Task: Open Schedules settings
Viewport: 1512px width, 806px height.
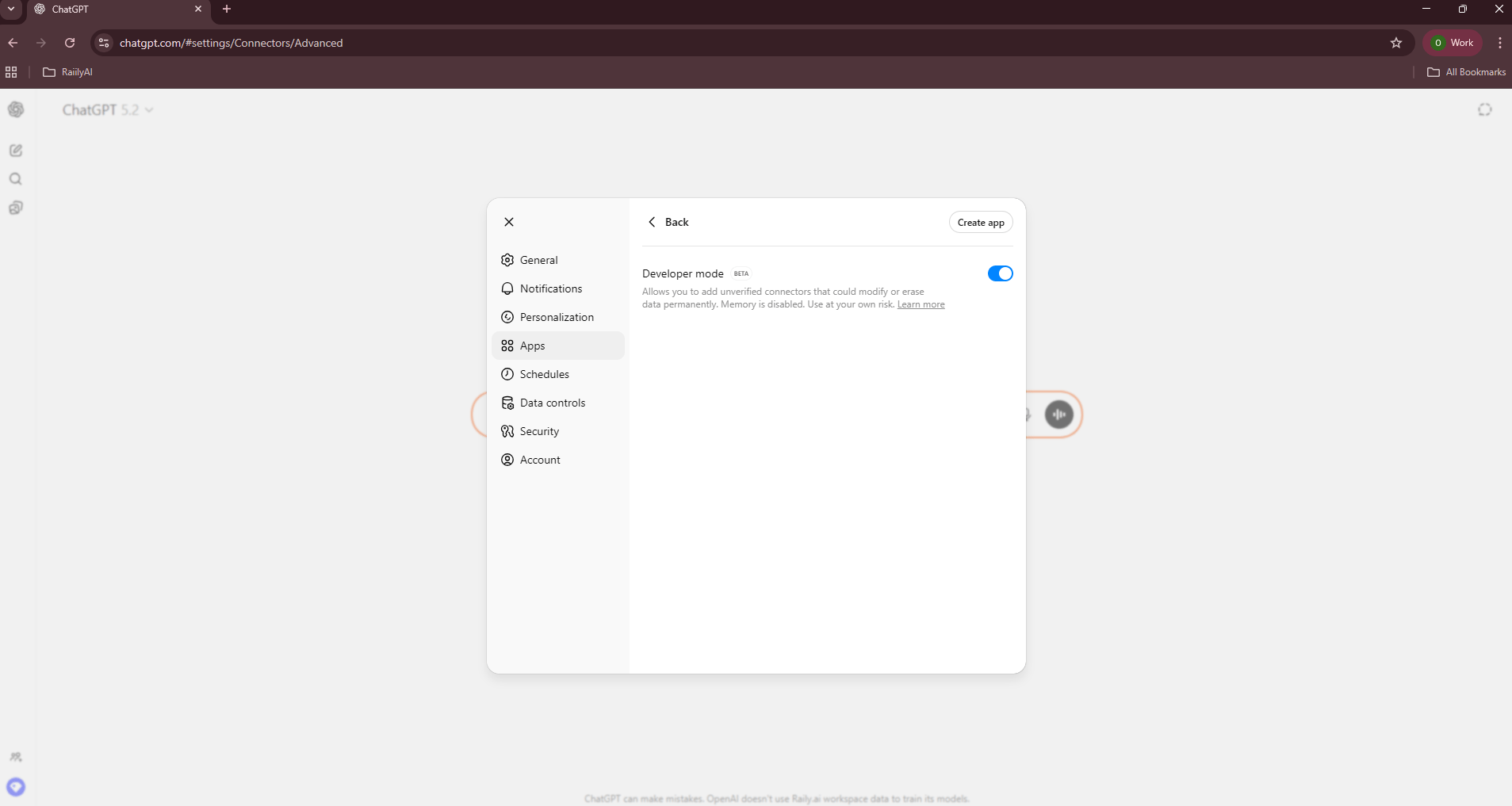Action: [558, 374]
